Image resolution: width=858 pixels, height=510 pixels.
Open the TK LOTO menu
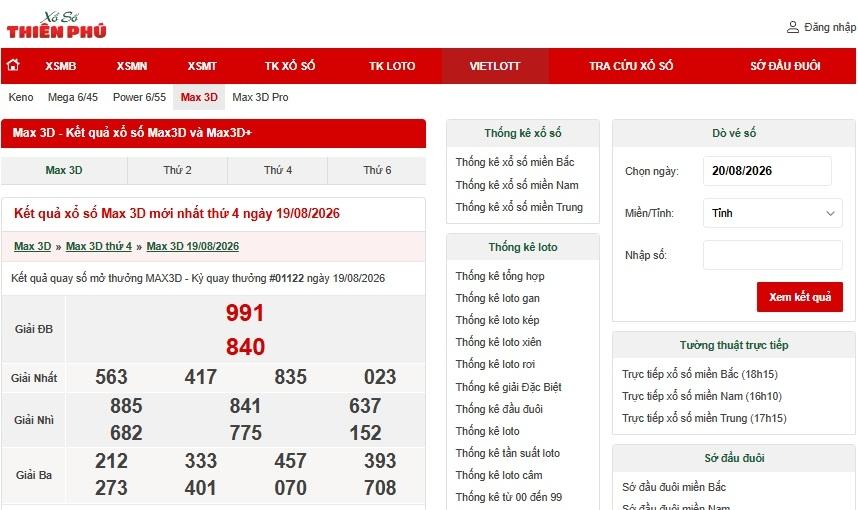(392, 66)
